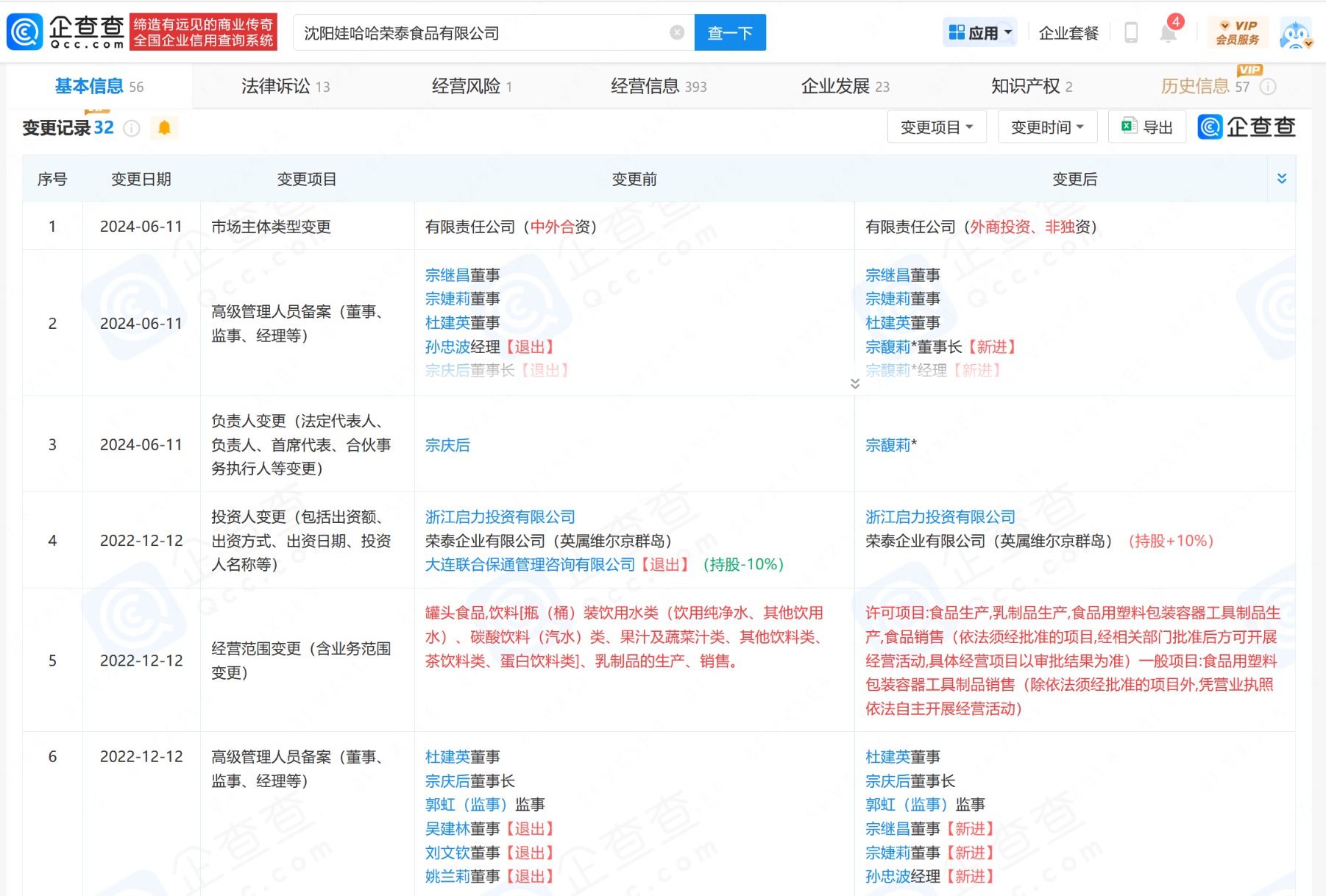Switch to 知识产权 tab
Screen dimensions: 1326x896
pyautogui.click(x=1032, y=86)
